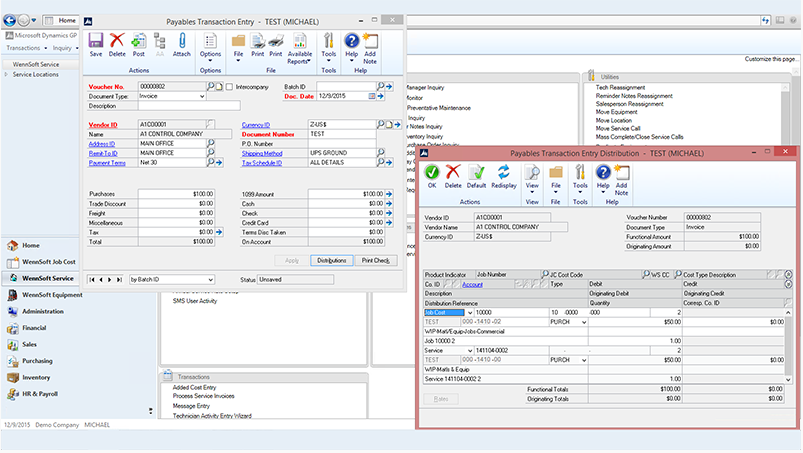Image resolution: width=803 pixels, height=453 pixels.
Task: Click Added Cost Entry under Transactions
Action: pyautogui.click(x=194, y=388)
